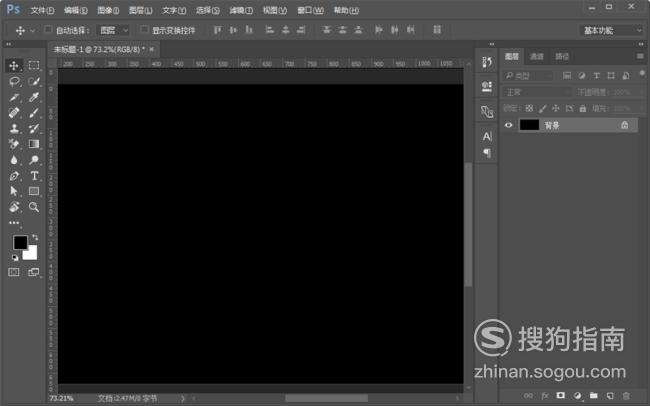Select the Rectangle shape tool
Image resolution: width=650 pixels, height=406 pixels.
pyautogui.click(x=34, y=191)
